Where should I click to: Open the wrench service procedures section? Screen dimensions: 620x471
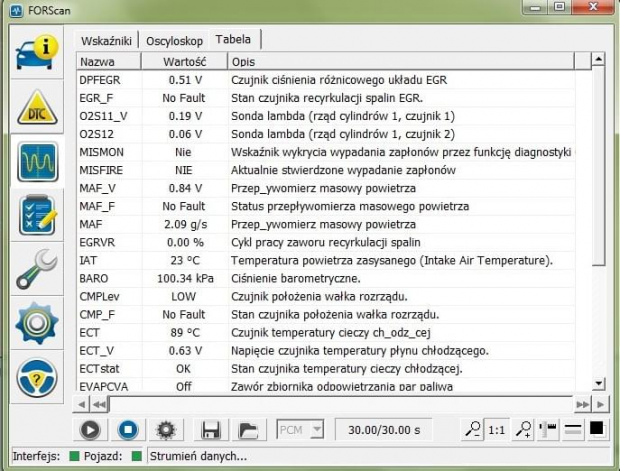(37, 269)
